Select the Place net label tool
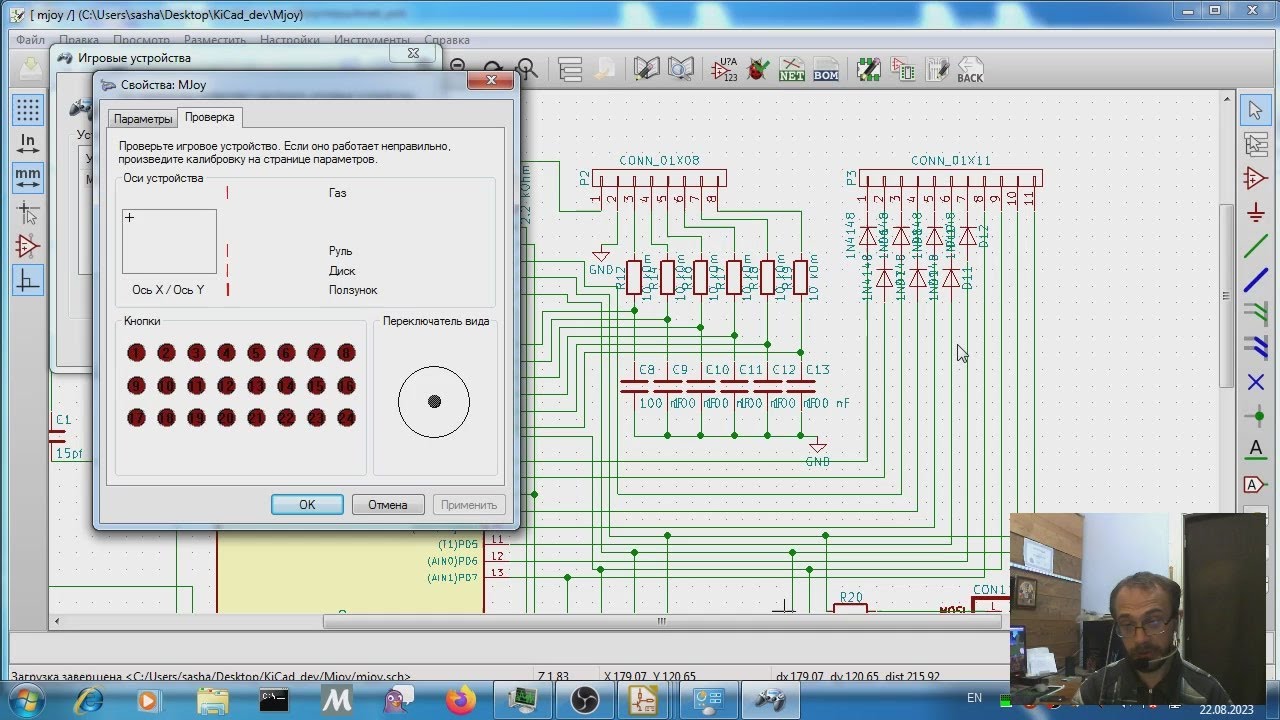Image resolution: width=1280 pixels, height=720 pixels. (1256, 450)
